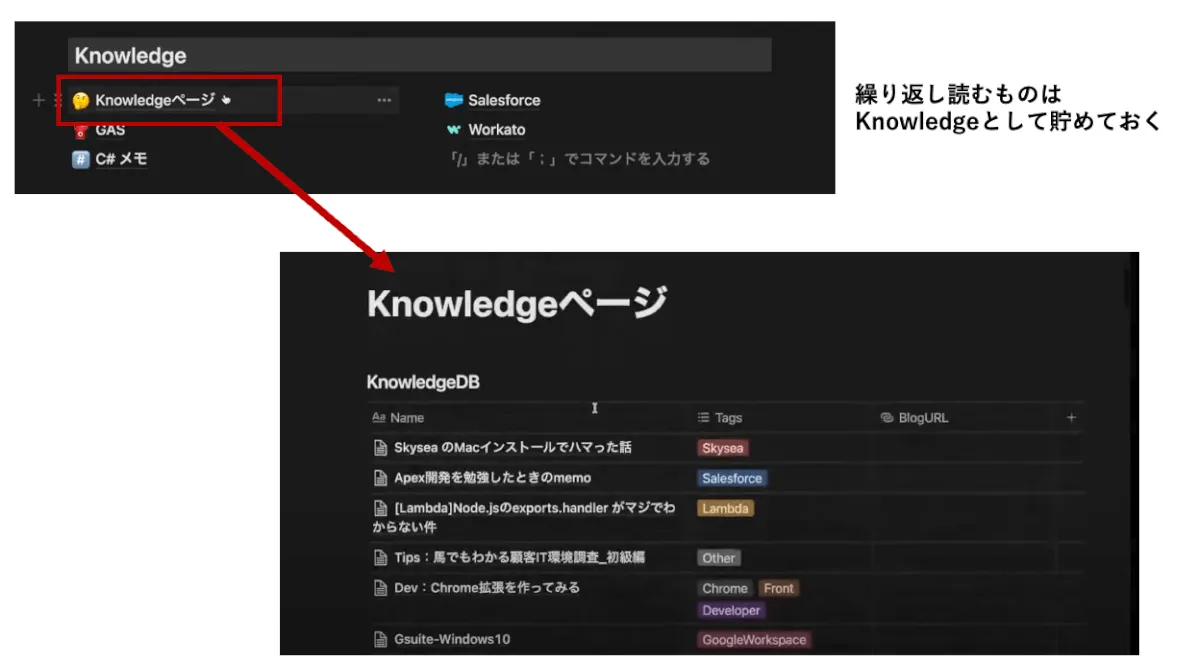Open the Dev：Chrome拡張を作ってみる entry

(x=487, y=587)
